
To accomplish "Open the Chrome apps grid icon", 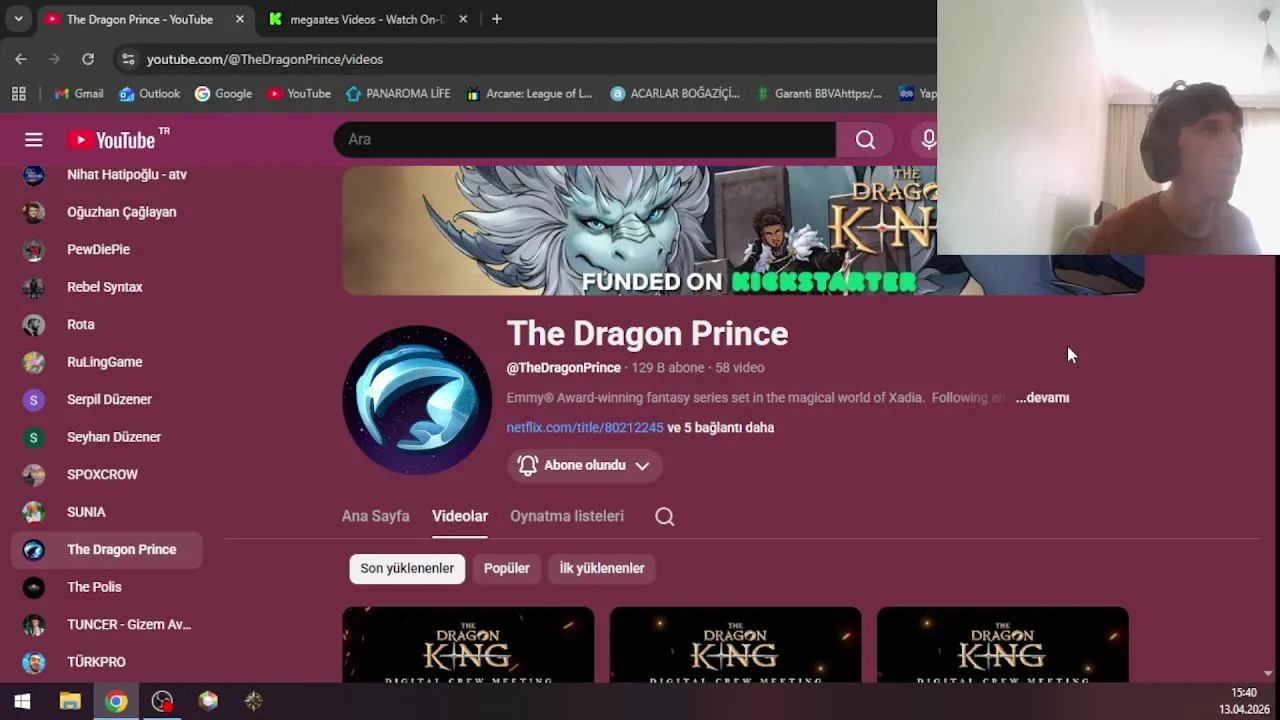I will click(18, 93).
